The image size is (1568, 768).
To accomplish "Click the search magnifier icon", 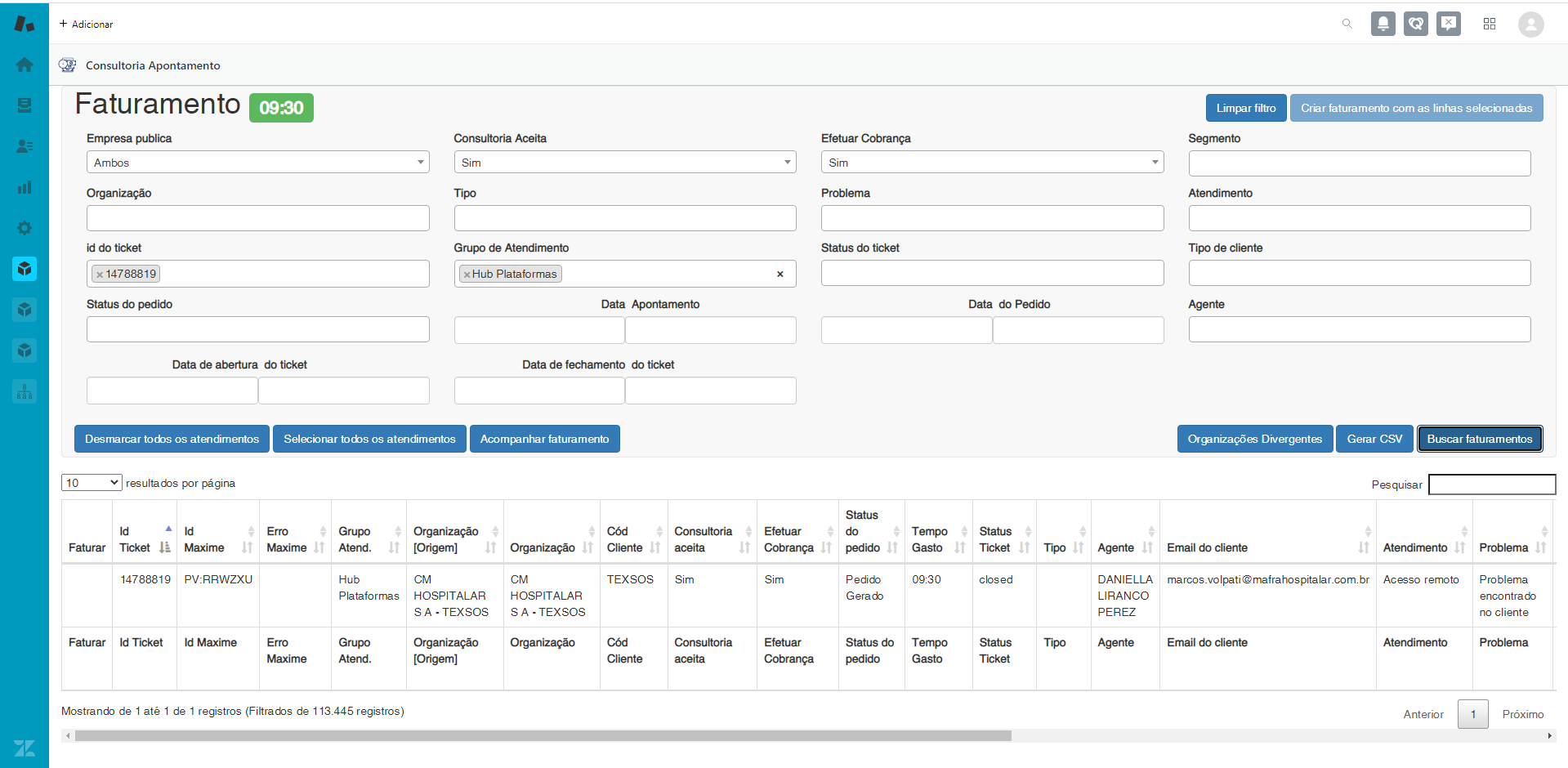I will coord(1347,24).
